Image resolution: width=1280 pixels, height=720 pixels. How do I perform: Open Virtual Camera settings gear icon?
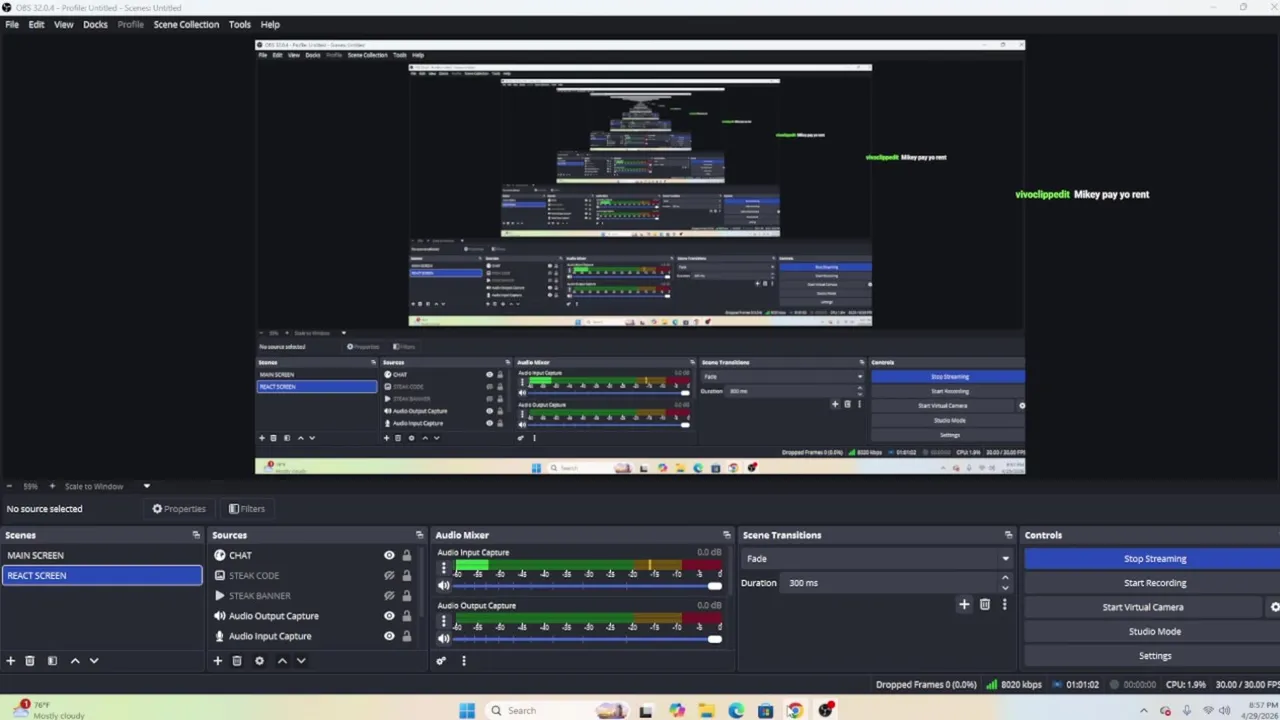(1274, 607)
